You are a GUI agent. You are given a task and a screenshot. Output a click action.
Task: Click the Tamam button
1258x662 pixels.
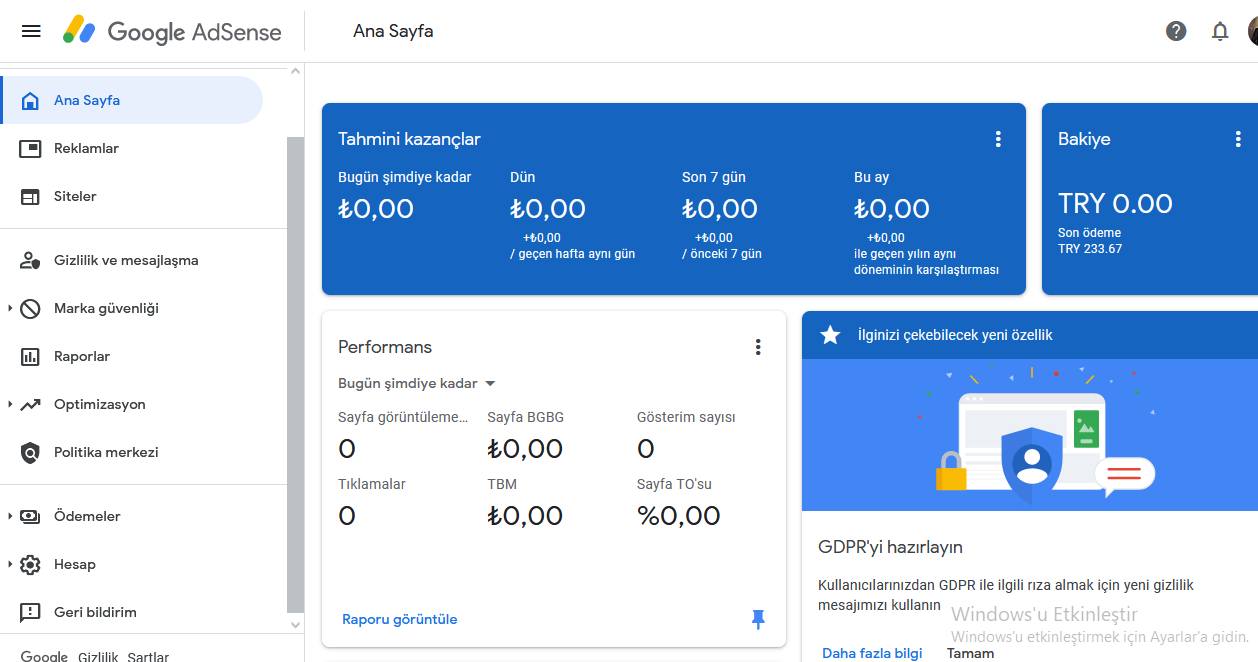tap(971, 653)
